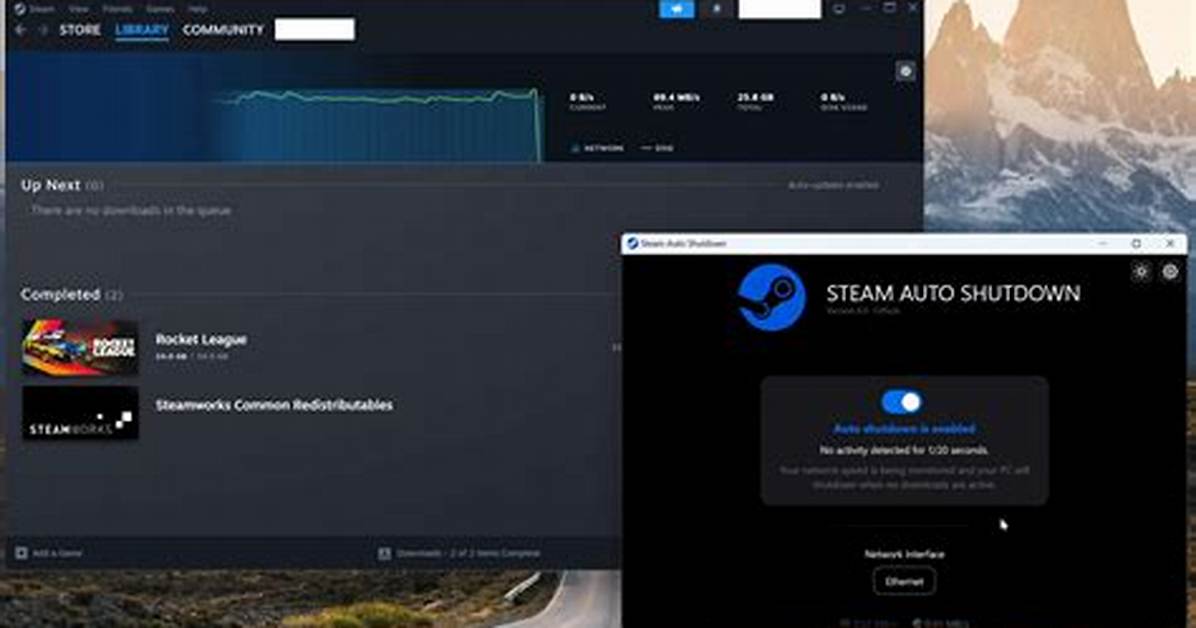Screen dimensions: 1196x628
Task: Open the Friends menu in Steam
Action: [117, 9]
